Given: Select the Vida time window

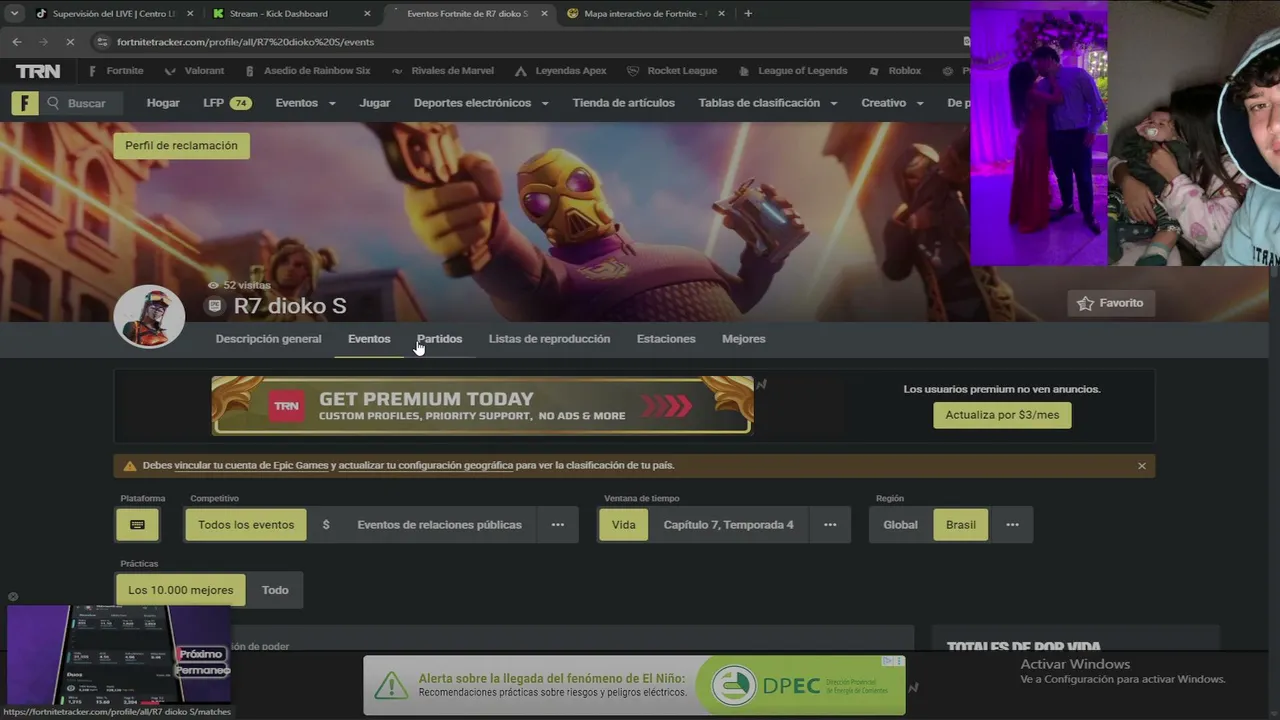Looking at the screenshot, I should coord(623,525).
